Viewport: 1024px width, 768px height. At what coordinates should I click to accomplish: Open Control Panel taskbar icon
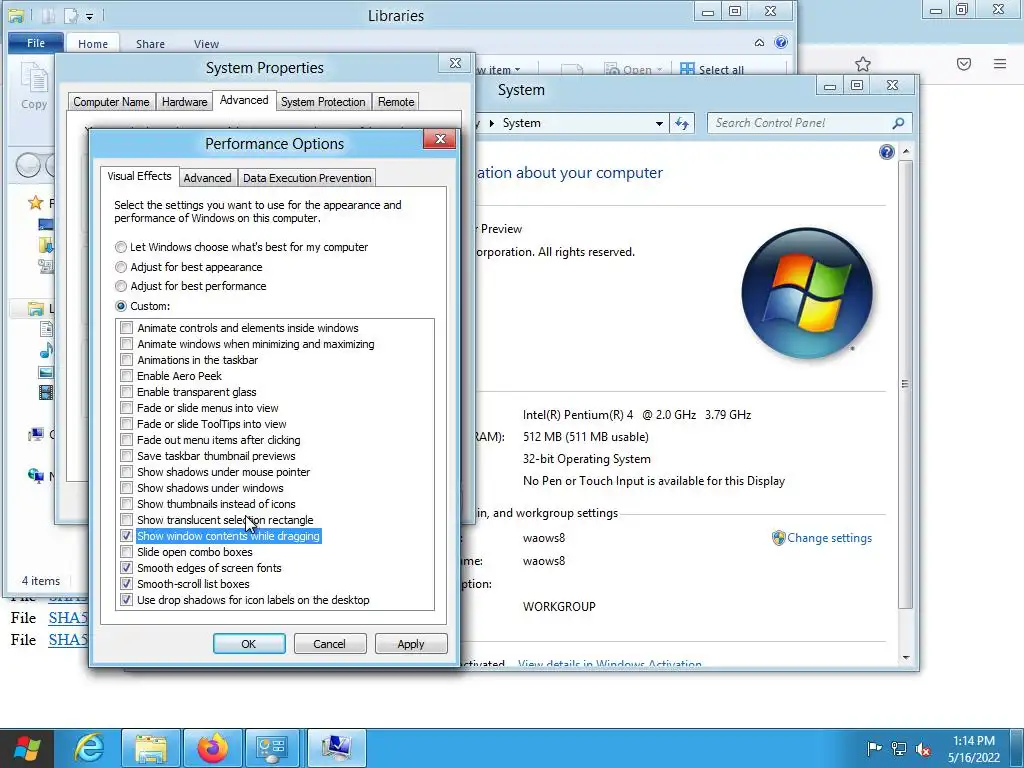pos(272,748)
